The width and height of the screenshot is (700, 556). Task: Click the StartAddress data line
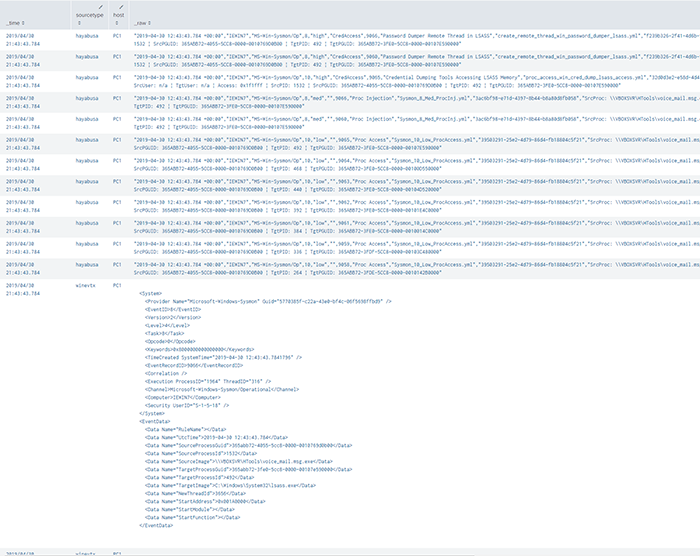pos(205,502)
